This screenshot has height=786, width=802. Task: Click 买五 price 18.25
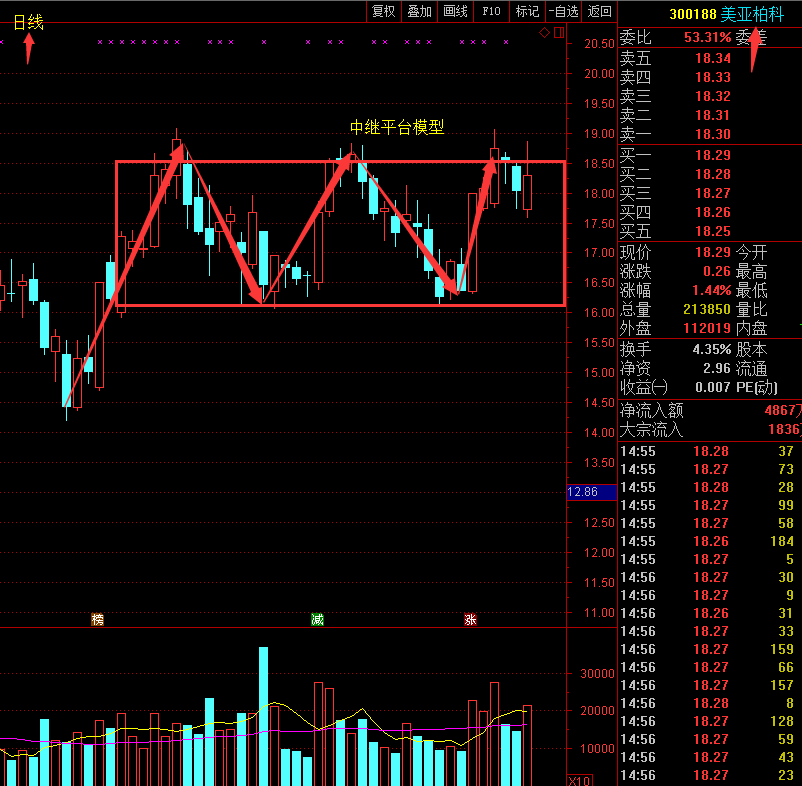pyautogui.click(x=713, y=231)
